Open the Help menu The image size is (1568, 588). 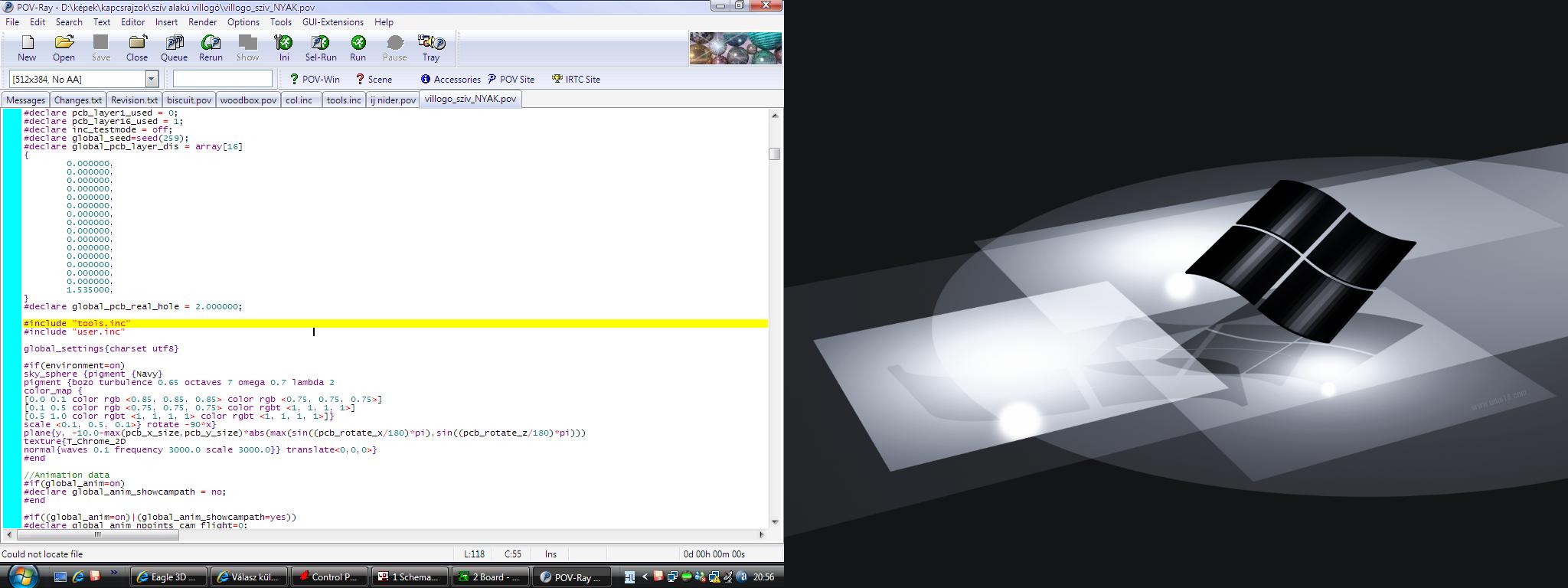[384, 22]
